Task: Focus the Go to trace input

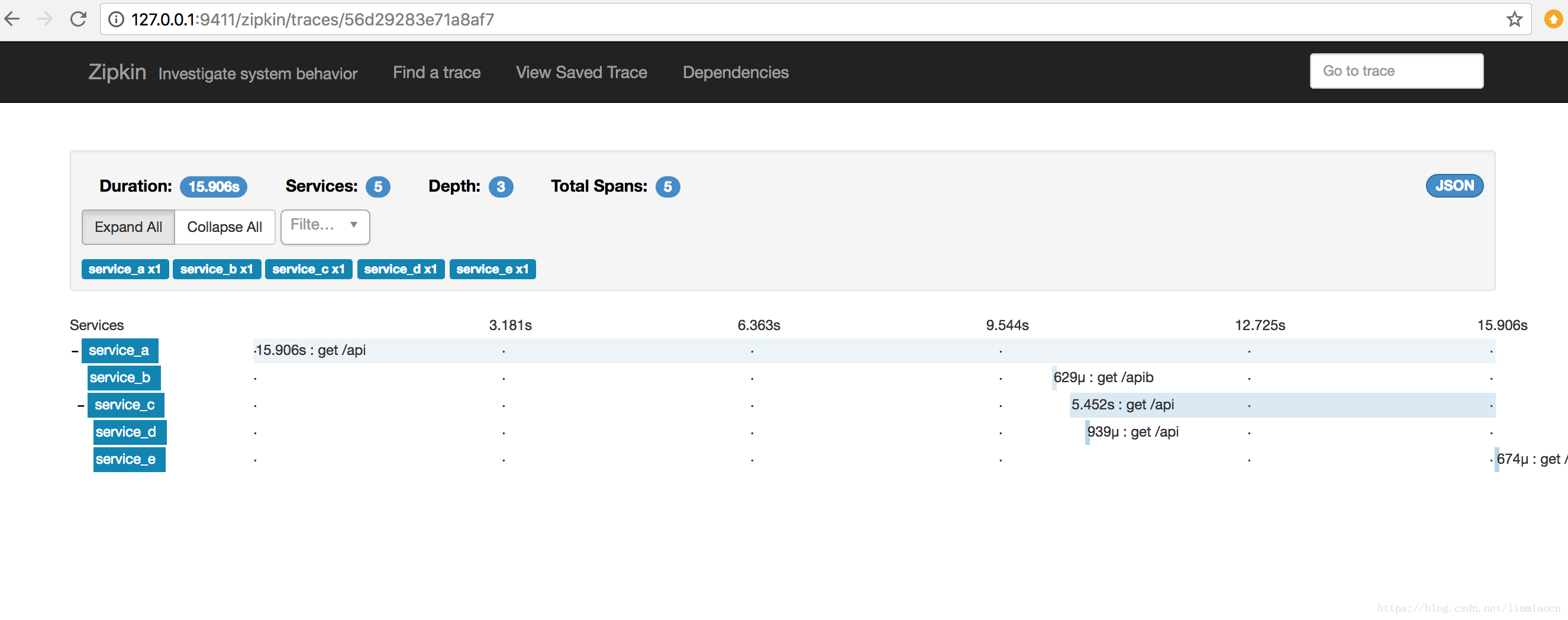Action: tap(1396, 71)
